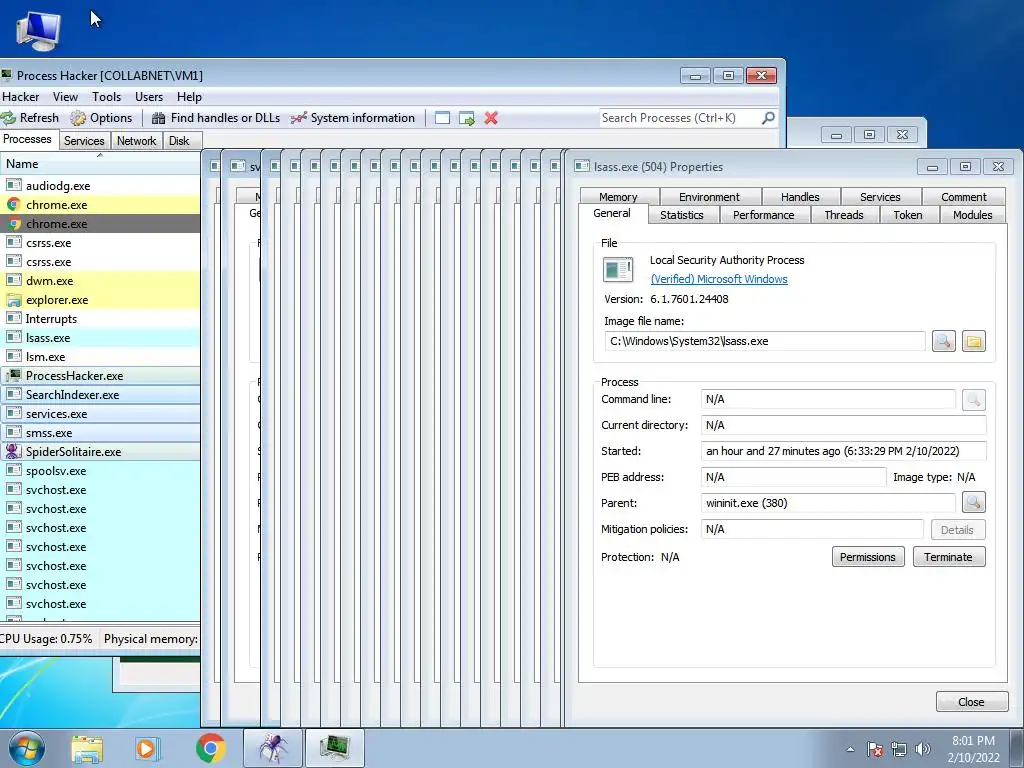
Task: Select audiodg.exe in the process list
Action: point(100,185)
